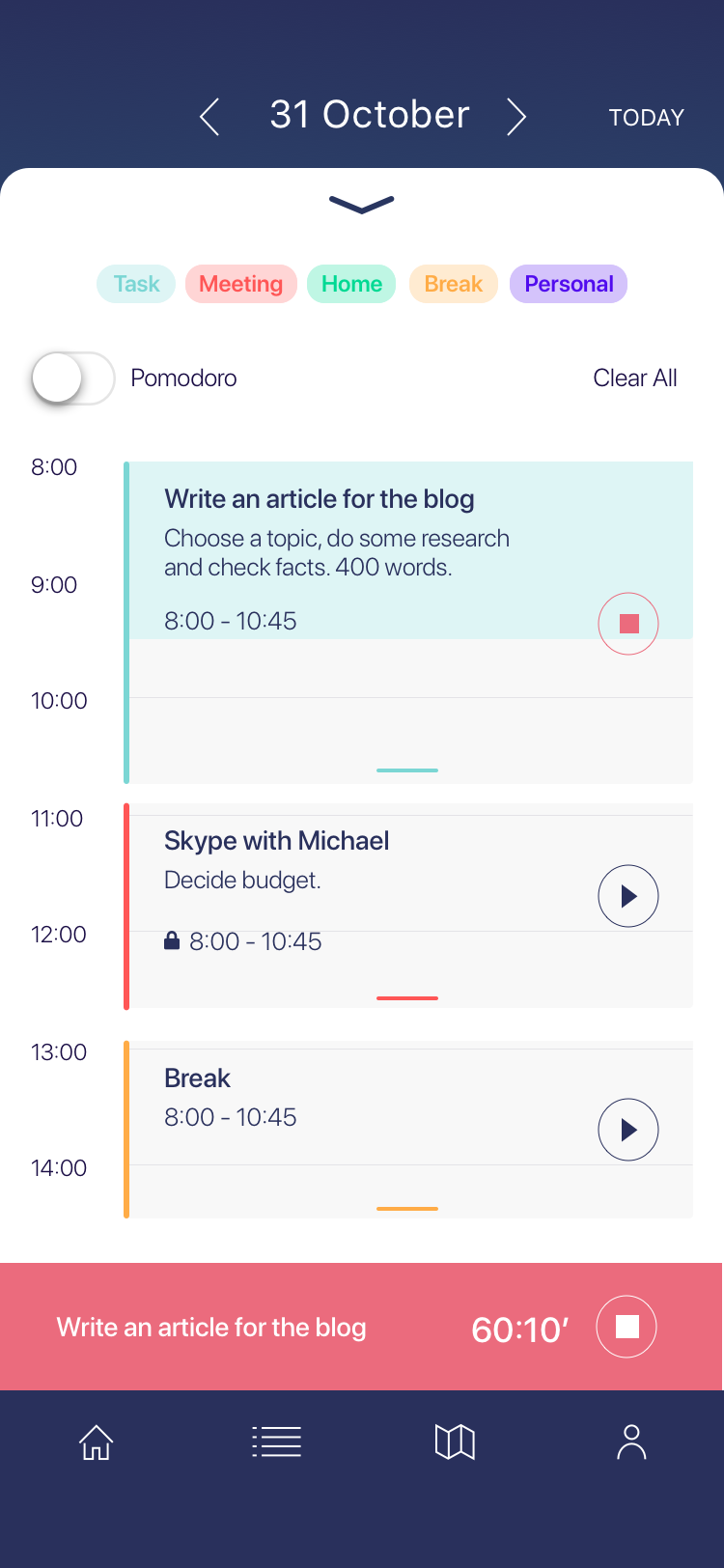Toggle the Pomodoro switch
The width and height of the screenshot is (724, 1568).
click(72, 378)
